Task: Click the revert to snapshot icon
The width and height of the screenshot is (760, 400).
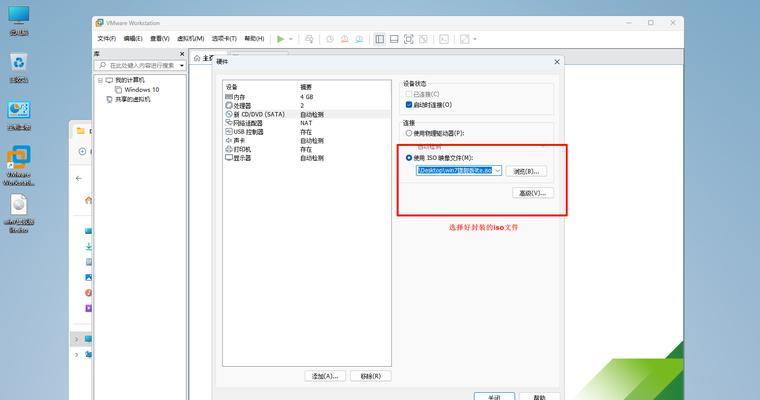Action: [x=345, y=39]
